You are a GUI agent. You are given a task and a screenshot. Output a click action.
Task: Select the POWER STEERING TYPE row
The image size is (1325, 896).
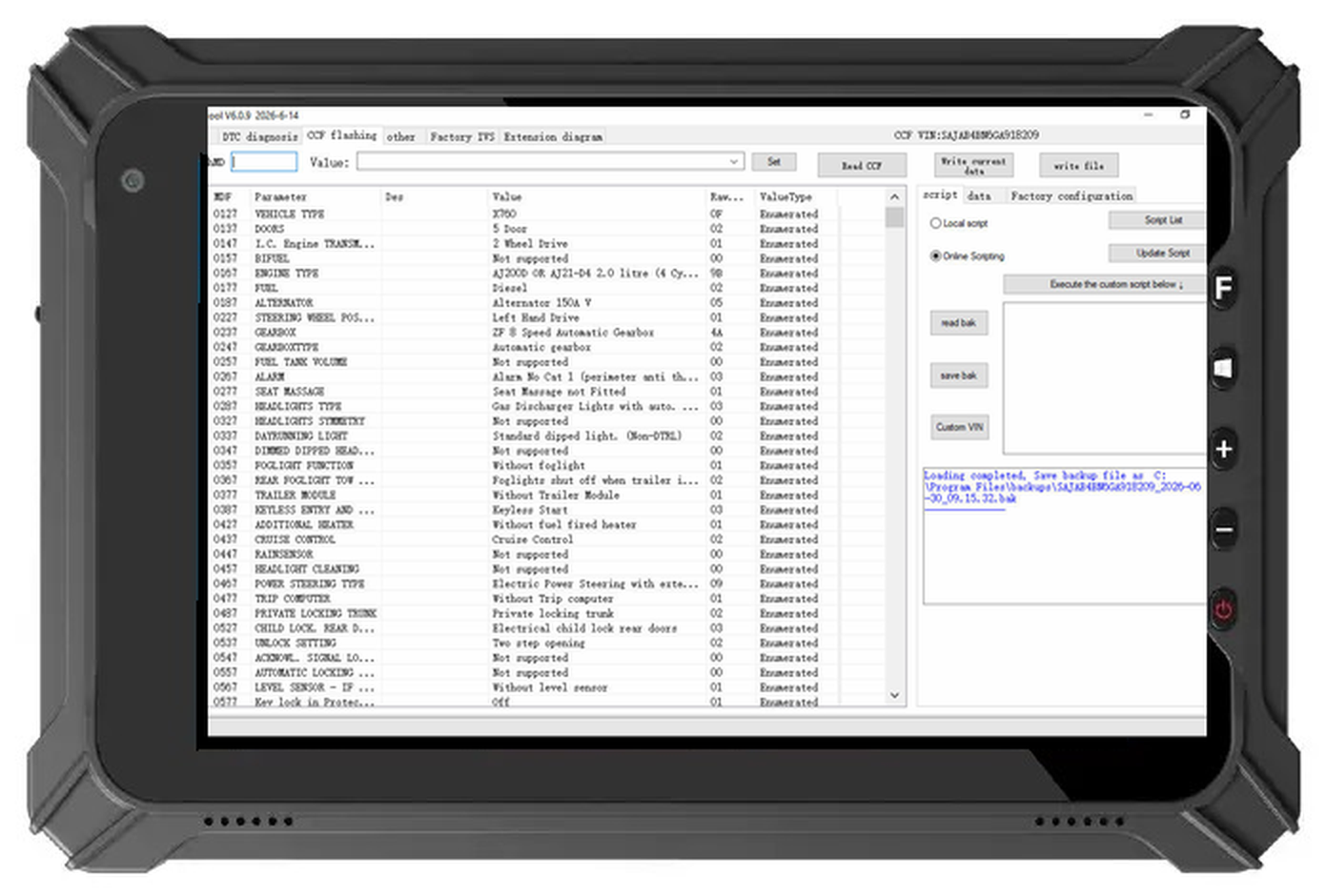tap(547, 583)
